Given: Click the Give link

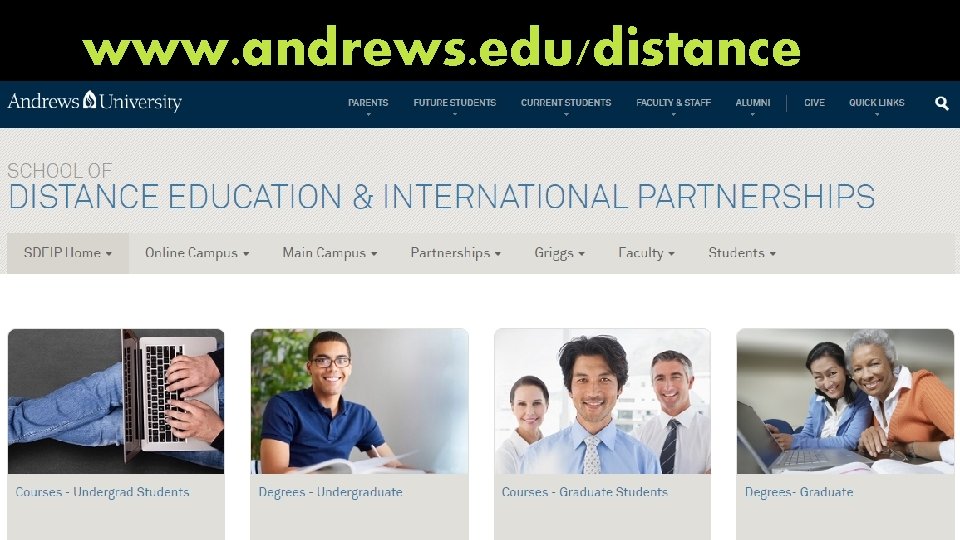Looking at the screenshot, I should tap(814, 103).
